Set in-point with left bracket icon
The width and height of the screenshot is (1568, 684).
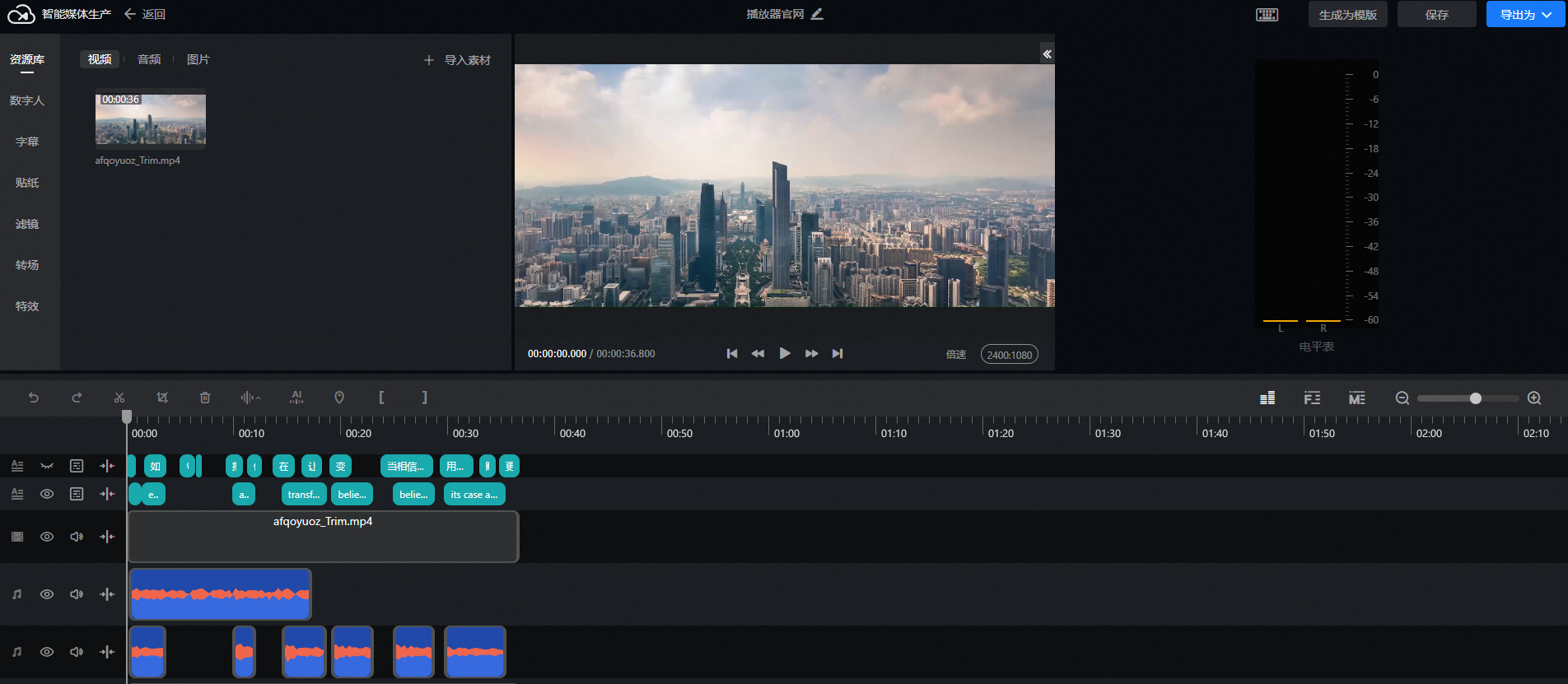(x=381, y=398)
